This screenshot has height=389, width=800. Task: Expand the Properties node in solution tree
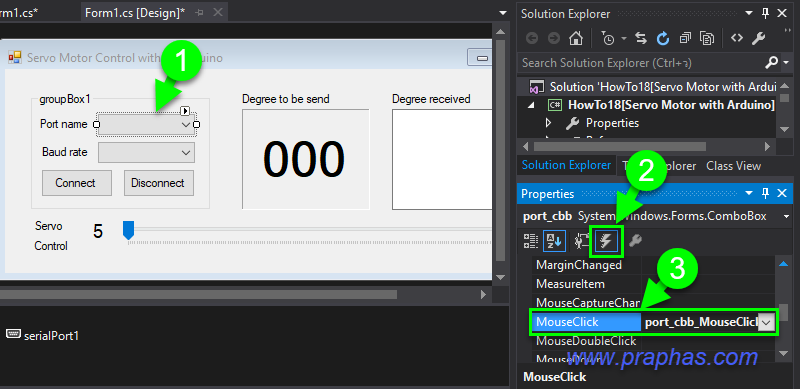click(x=548, y=123)
